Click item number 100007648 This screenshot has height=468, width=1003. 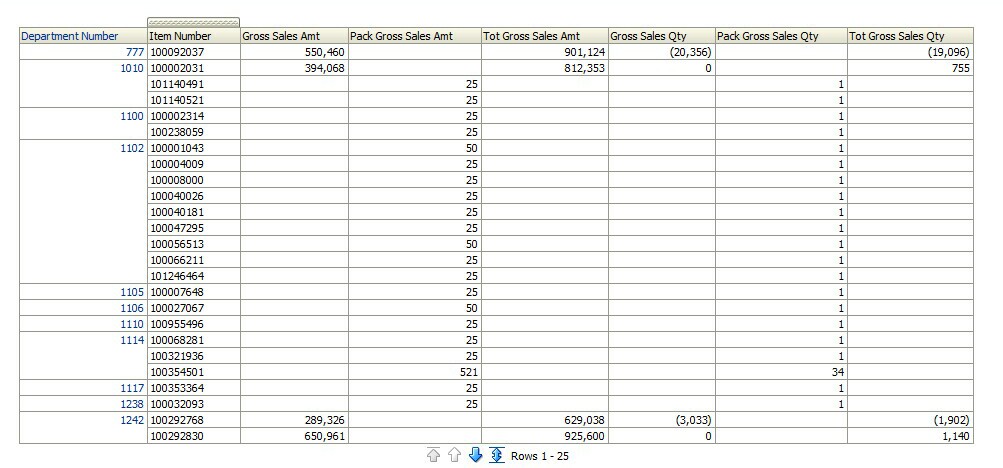click(177, 292)
